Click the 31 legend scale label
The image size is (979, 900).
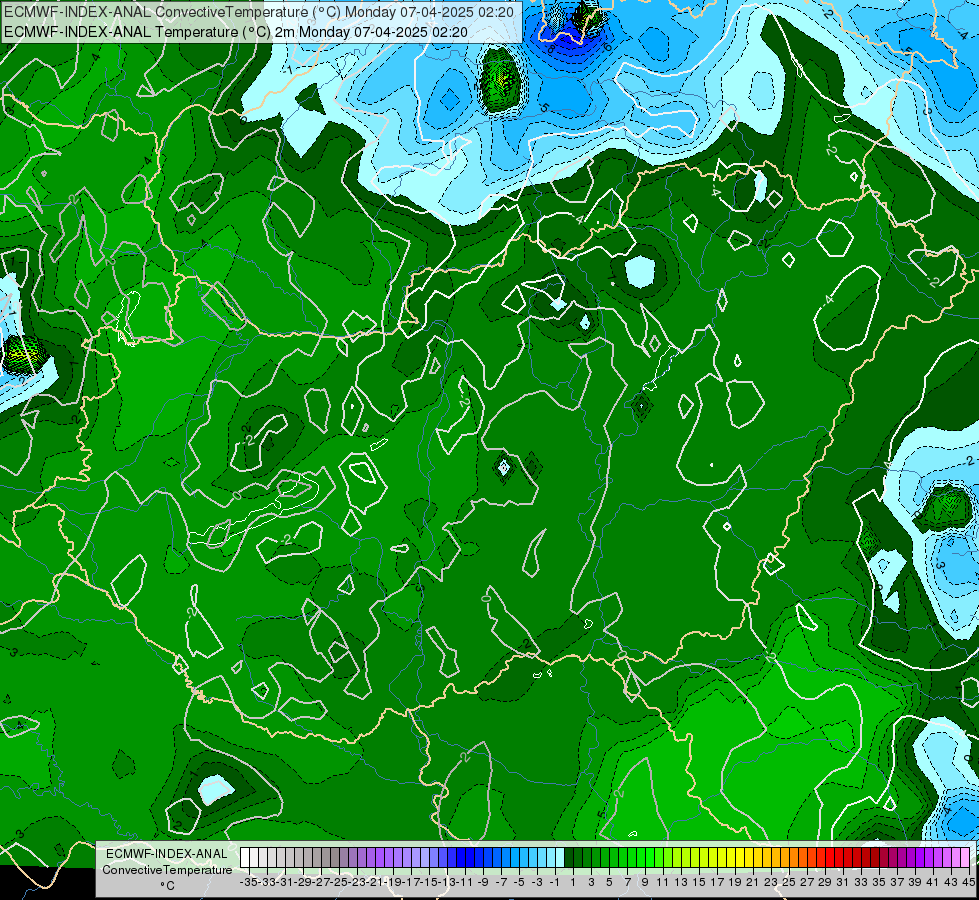tap(843, 882)
